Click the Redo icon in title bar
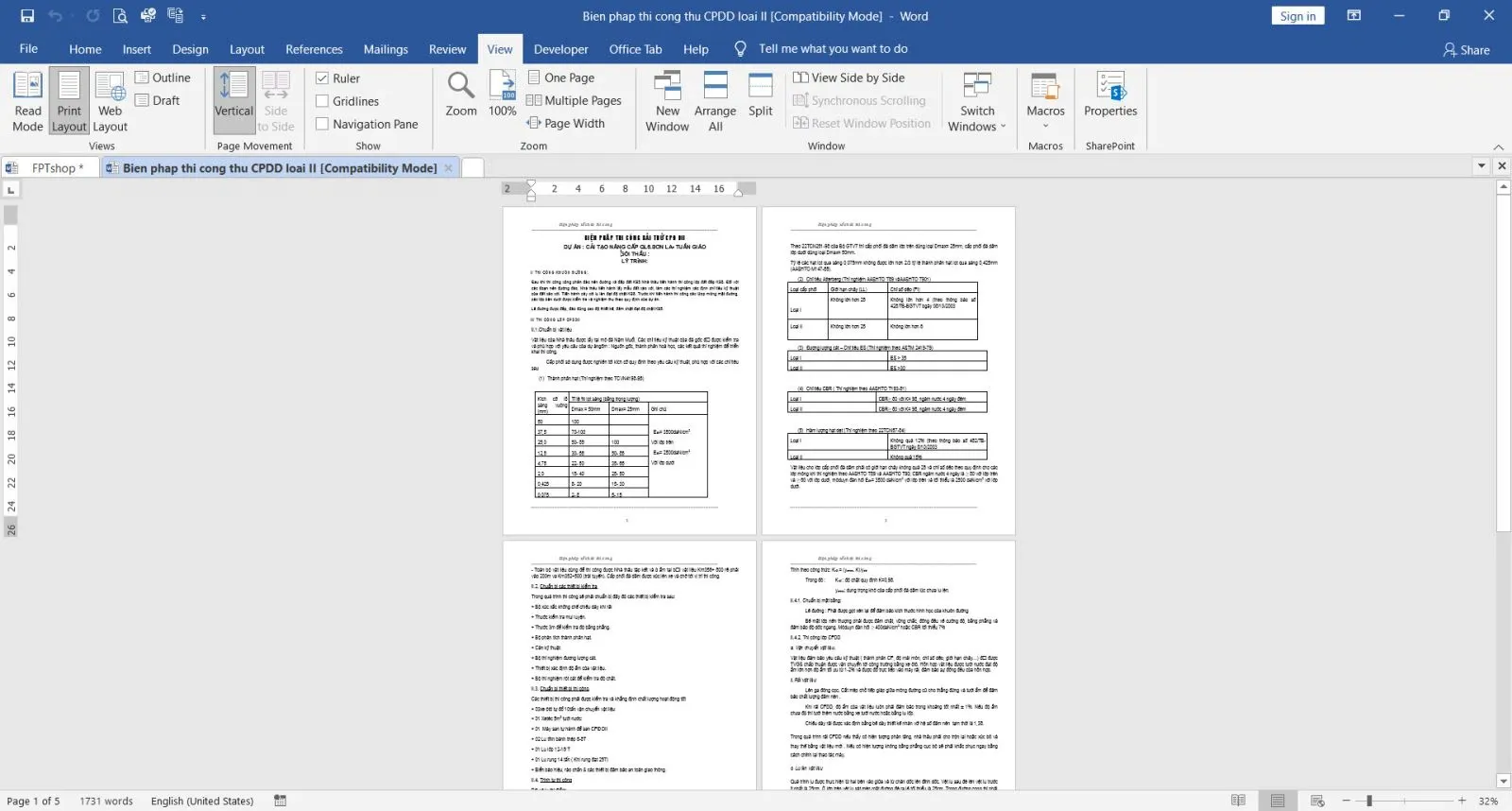1512x811 pixels. pyautogui.click(x=93, y=16)
